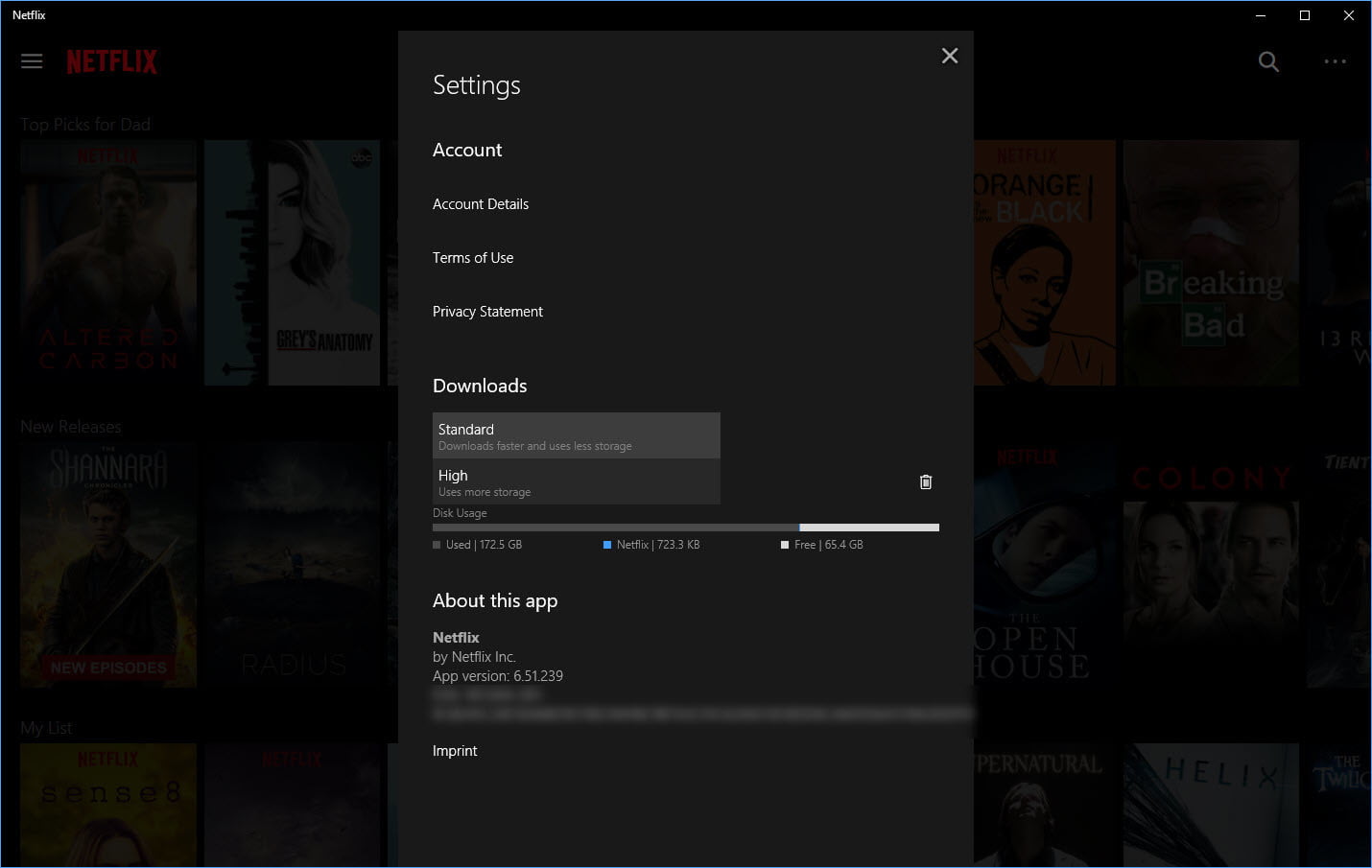Open Account Details

[481, 203]
